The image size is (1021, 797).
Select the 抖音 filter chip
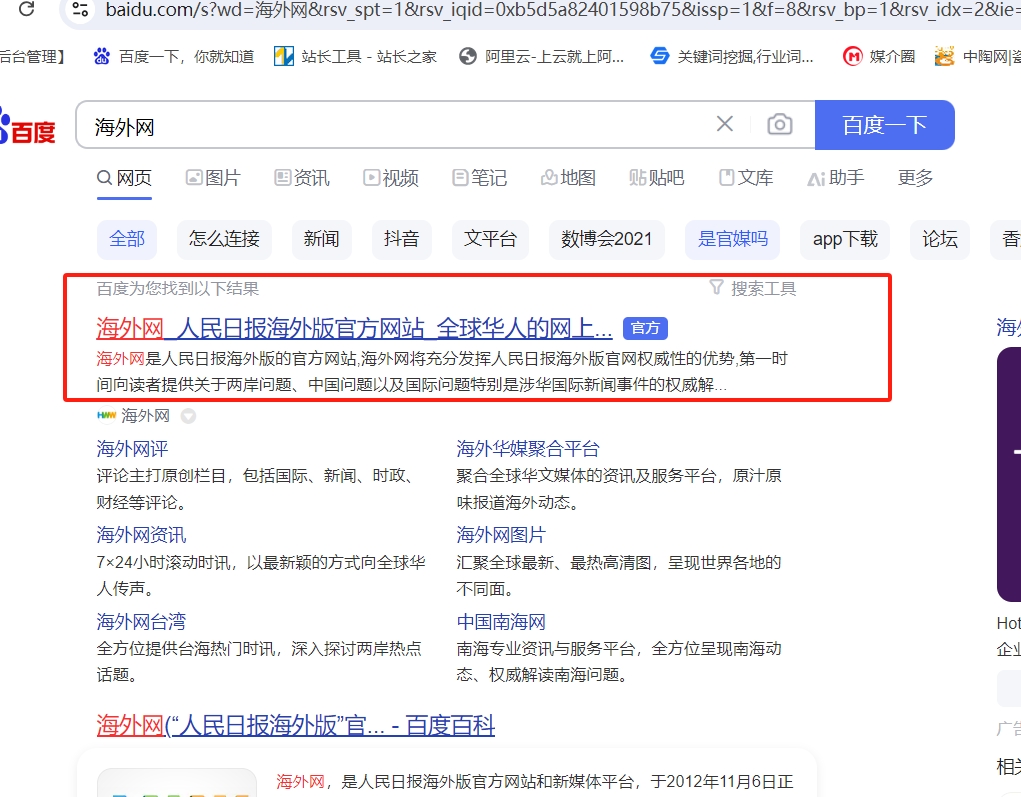[401, 239]
